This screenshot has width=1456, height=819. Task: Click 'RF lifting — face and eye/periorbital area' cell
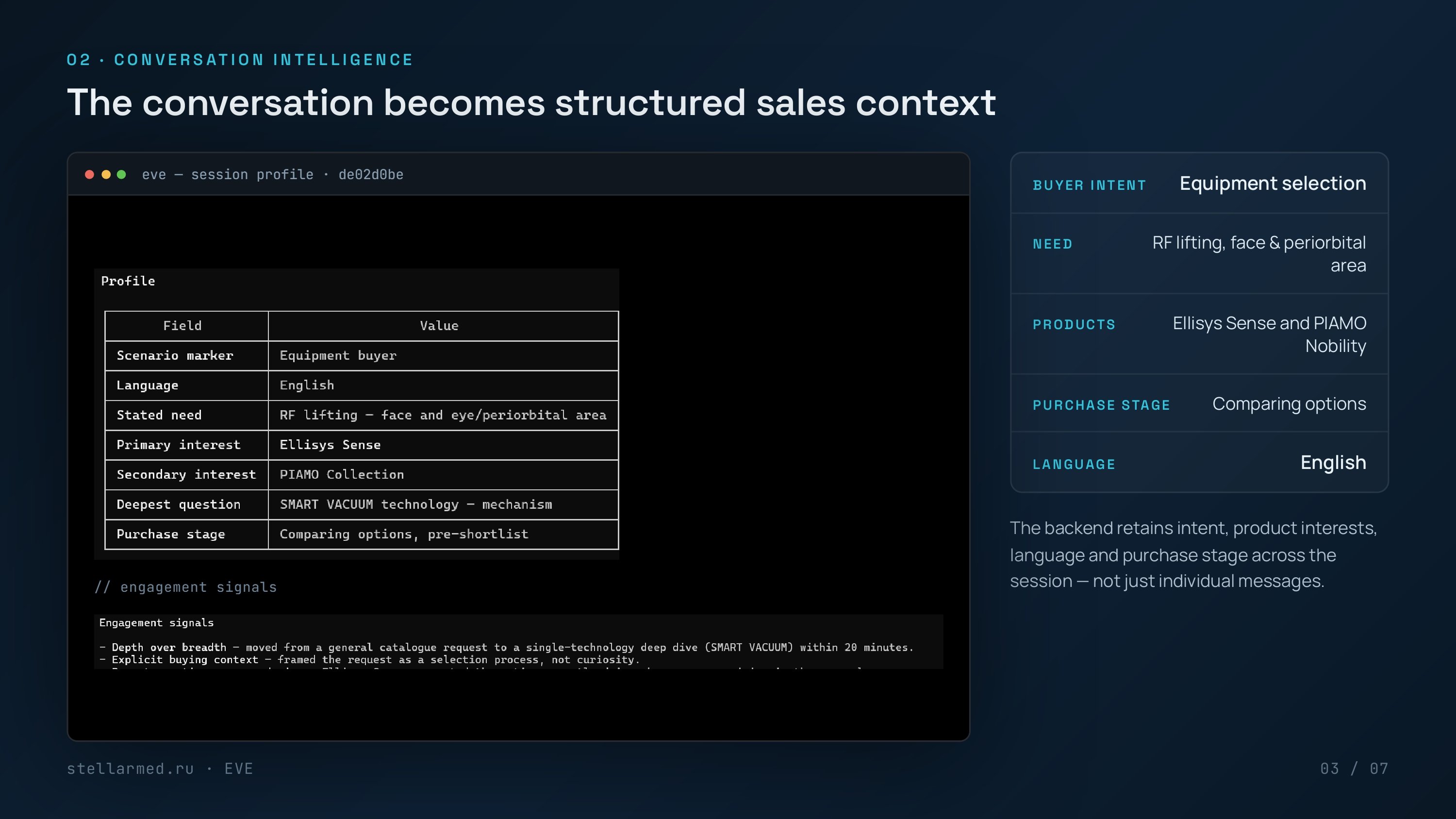(x=443, y=416)
